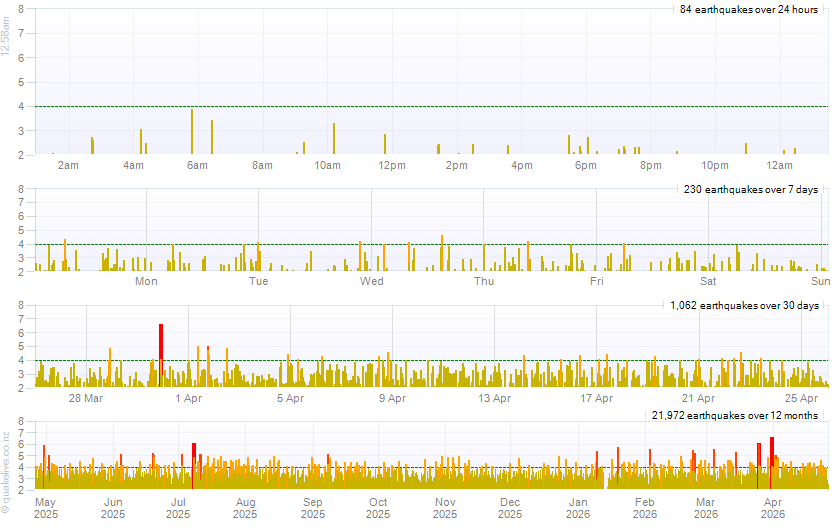Select the Nov 2025 label on the 12-month axis
The image size is (835, 530).
click(444, 508)
